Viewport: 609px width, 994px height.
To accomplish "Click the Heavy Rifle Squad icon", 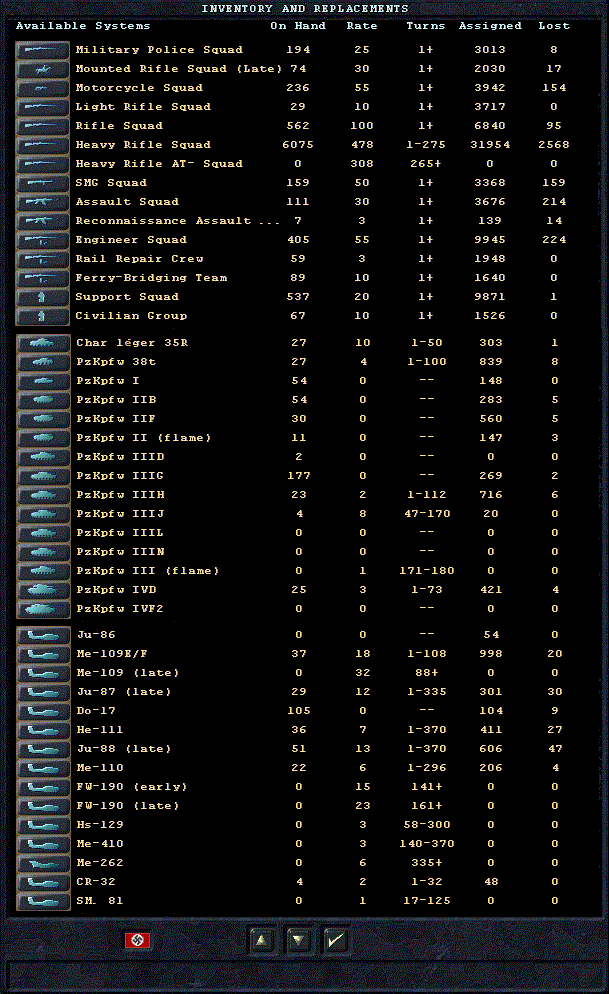I will (42, 145).
